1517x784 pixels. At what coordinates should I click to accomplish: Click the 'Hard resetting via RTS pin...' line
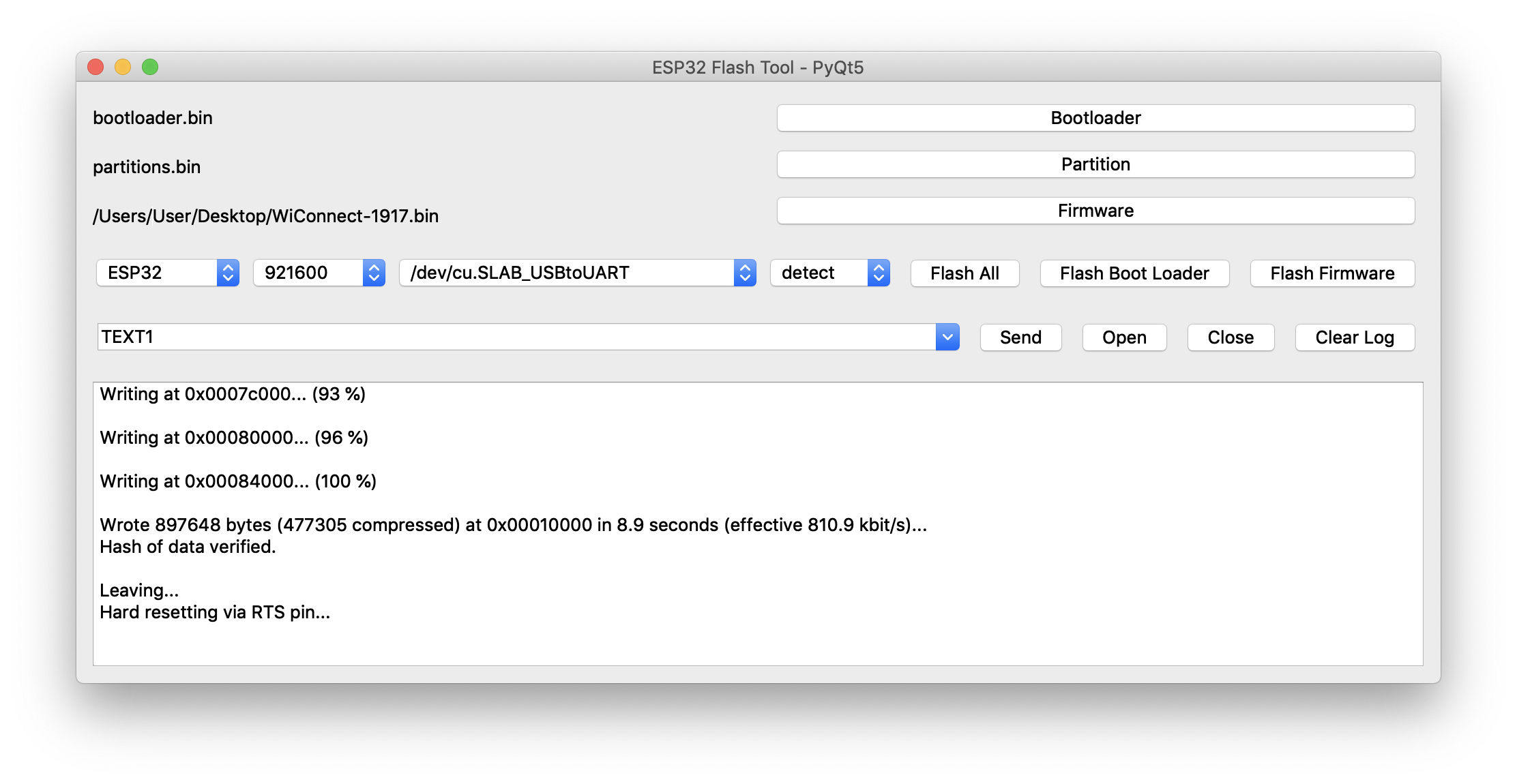tap(215, 612)
